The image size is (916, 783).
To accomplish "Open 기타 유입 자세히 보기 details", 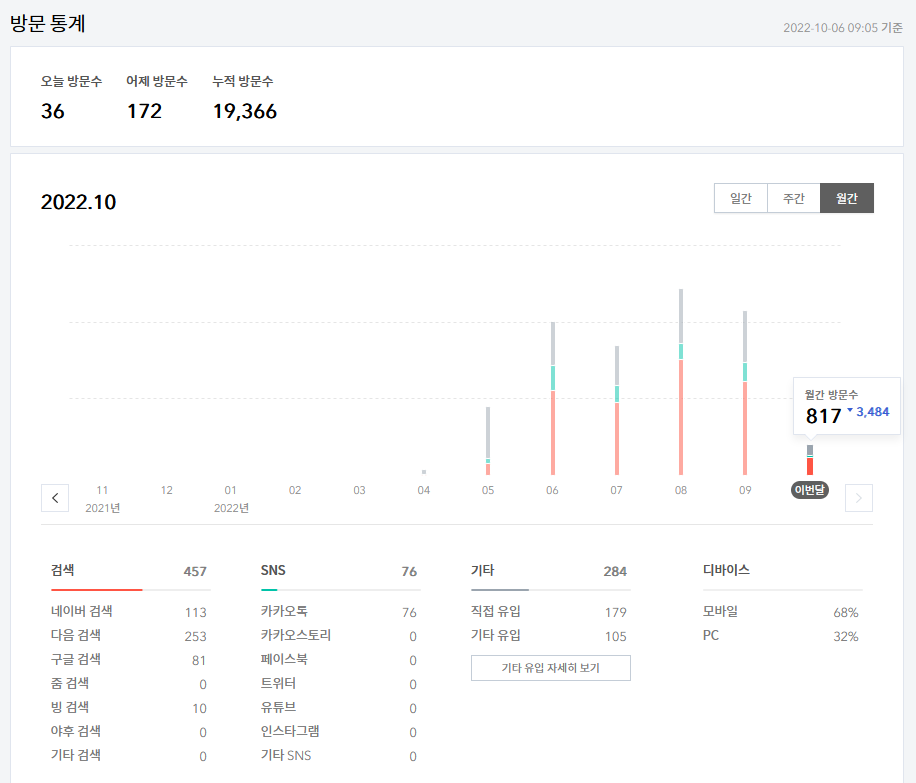I will (551, 668).
